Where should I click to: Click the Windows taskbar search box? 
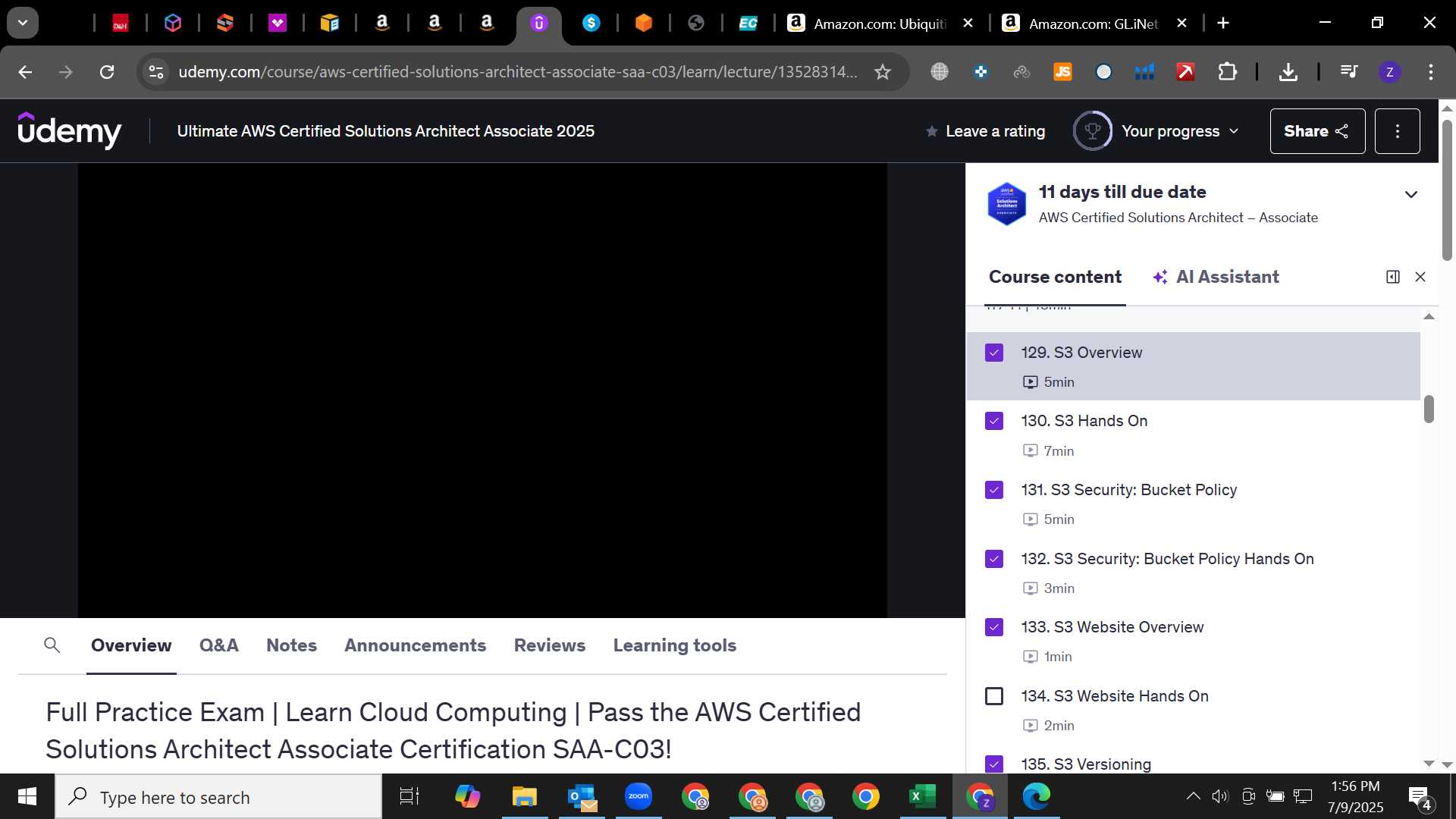tap(218, 797)
